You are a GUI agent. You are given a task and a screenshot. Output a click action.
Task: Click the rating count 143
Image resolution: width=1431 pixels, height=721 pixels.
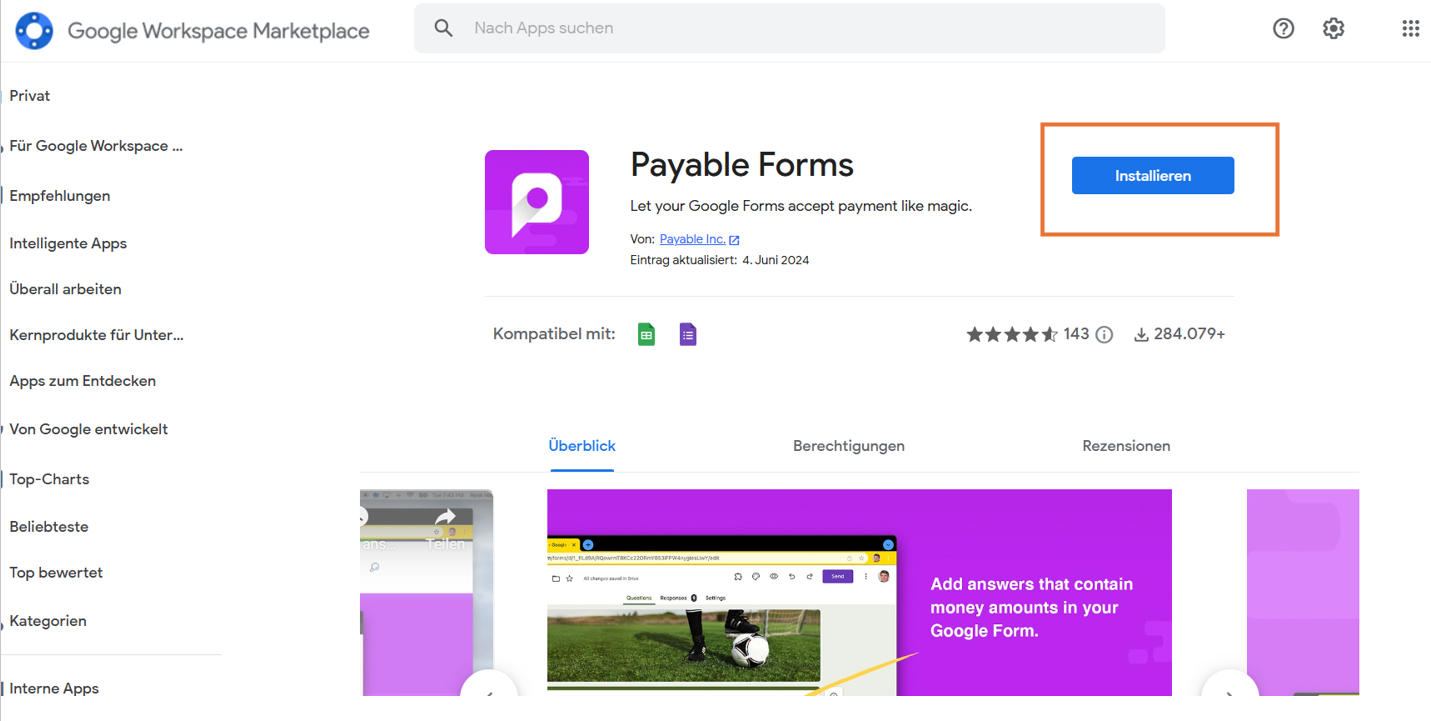click(1076, 334)
